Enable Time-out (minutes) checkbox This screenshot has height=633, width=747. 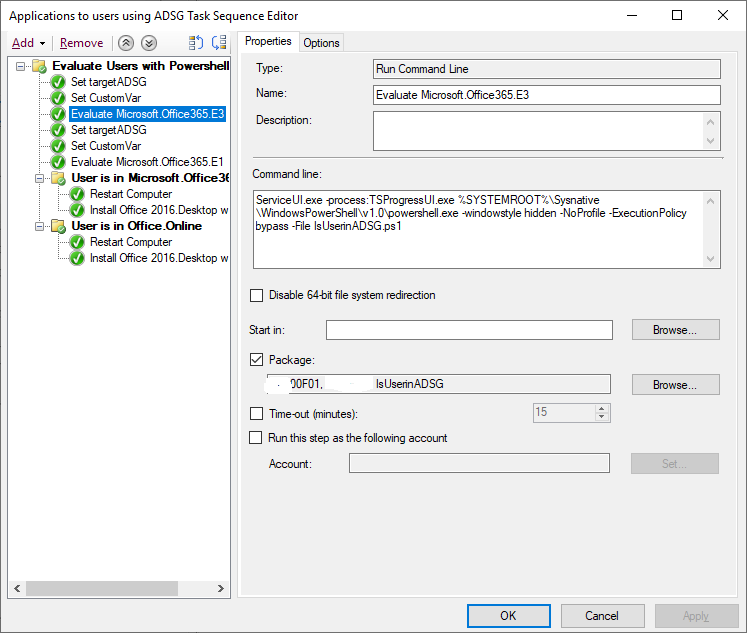(256, 413)
